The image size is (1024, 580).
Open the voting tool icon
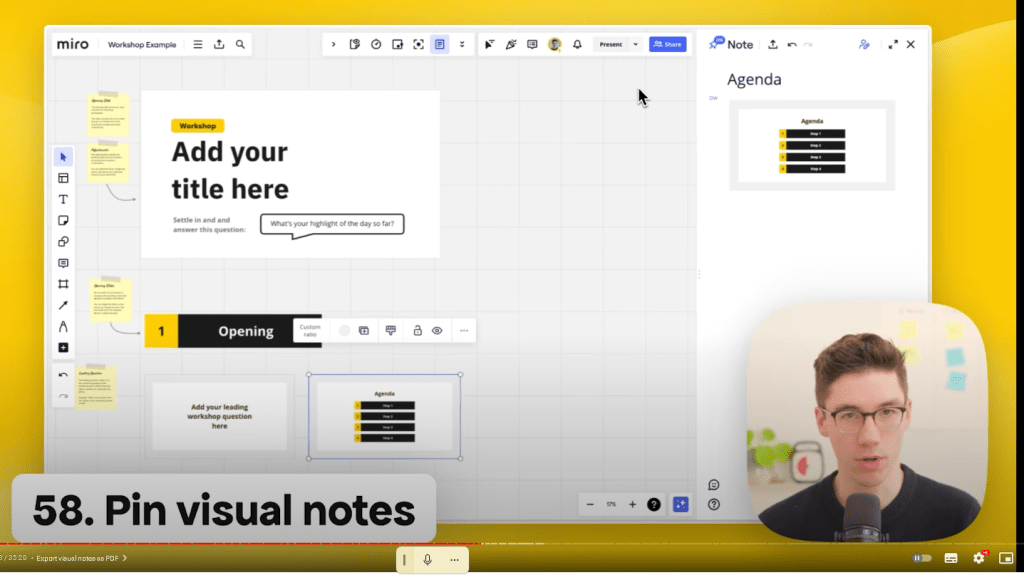pos(355,44)
